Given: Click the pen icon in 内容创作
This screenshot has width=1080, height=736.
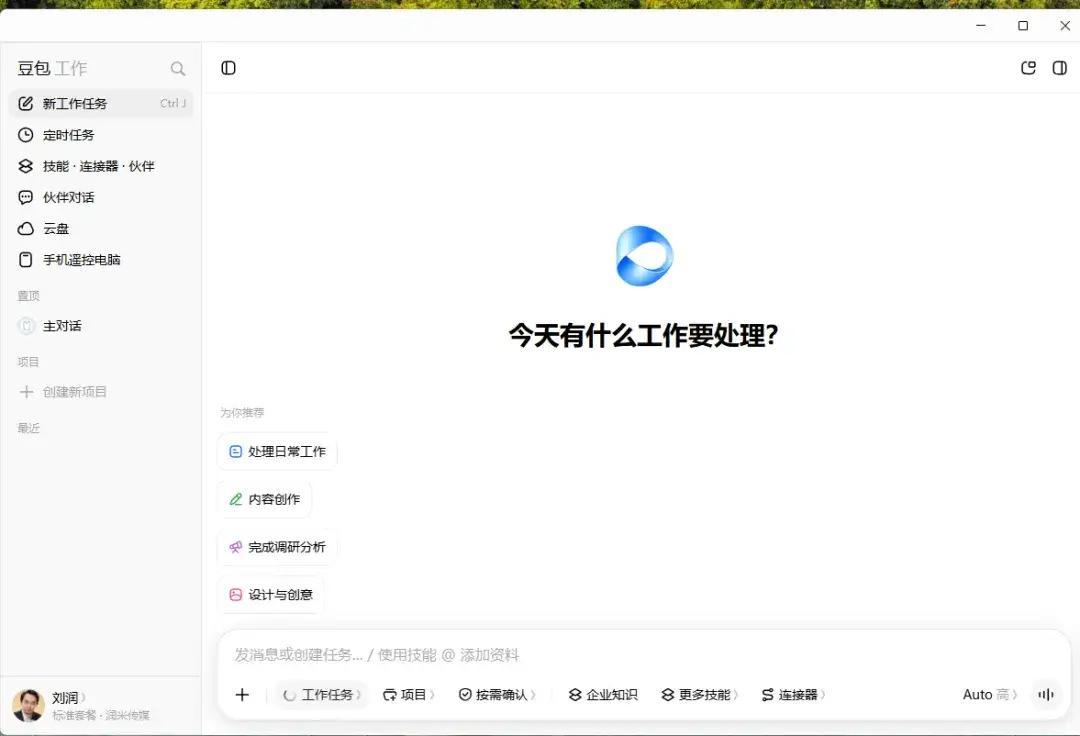Looking at the screenshot, I should (x=236, y=499).
